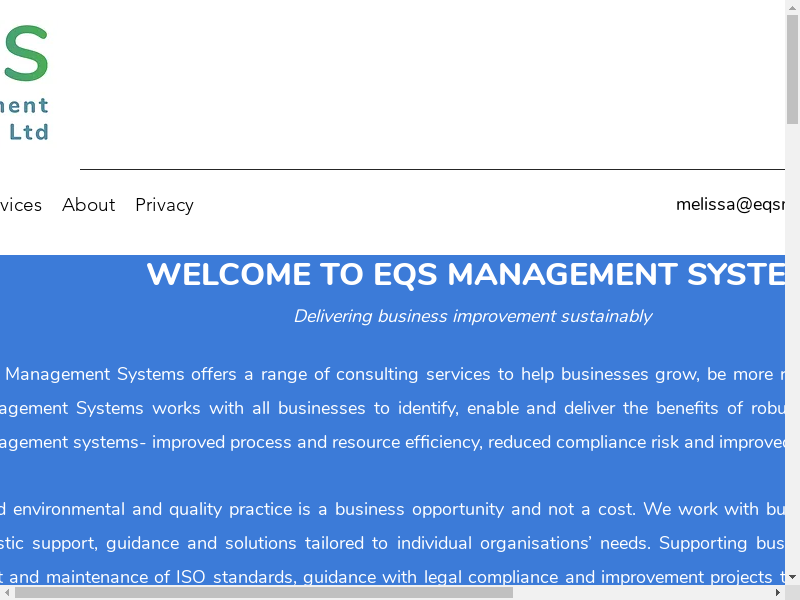This screenshot has width=800, height=600.
Task: Go to the Privacy page
Action: click(164, 205)
